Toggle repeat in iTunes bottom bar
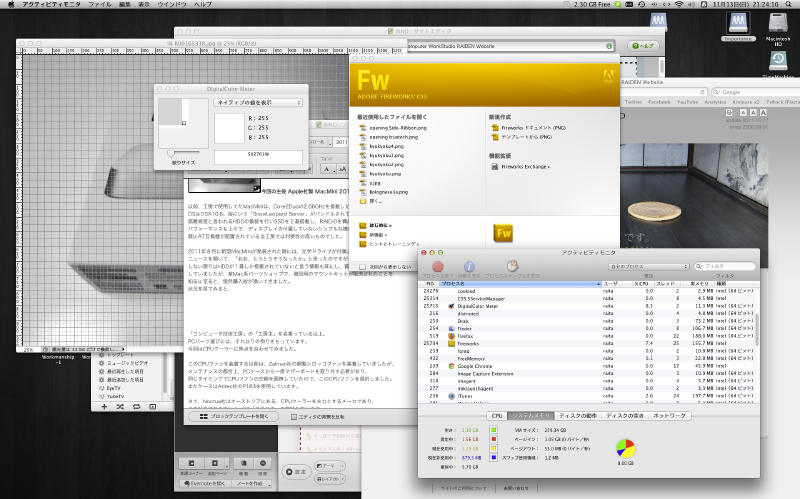This screenshot has width=800, height=499. coord(136,407)
